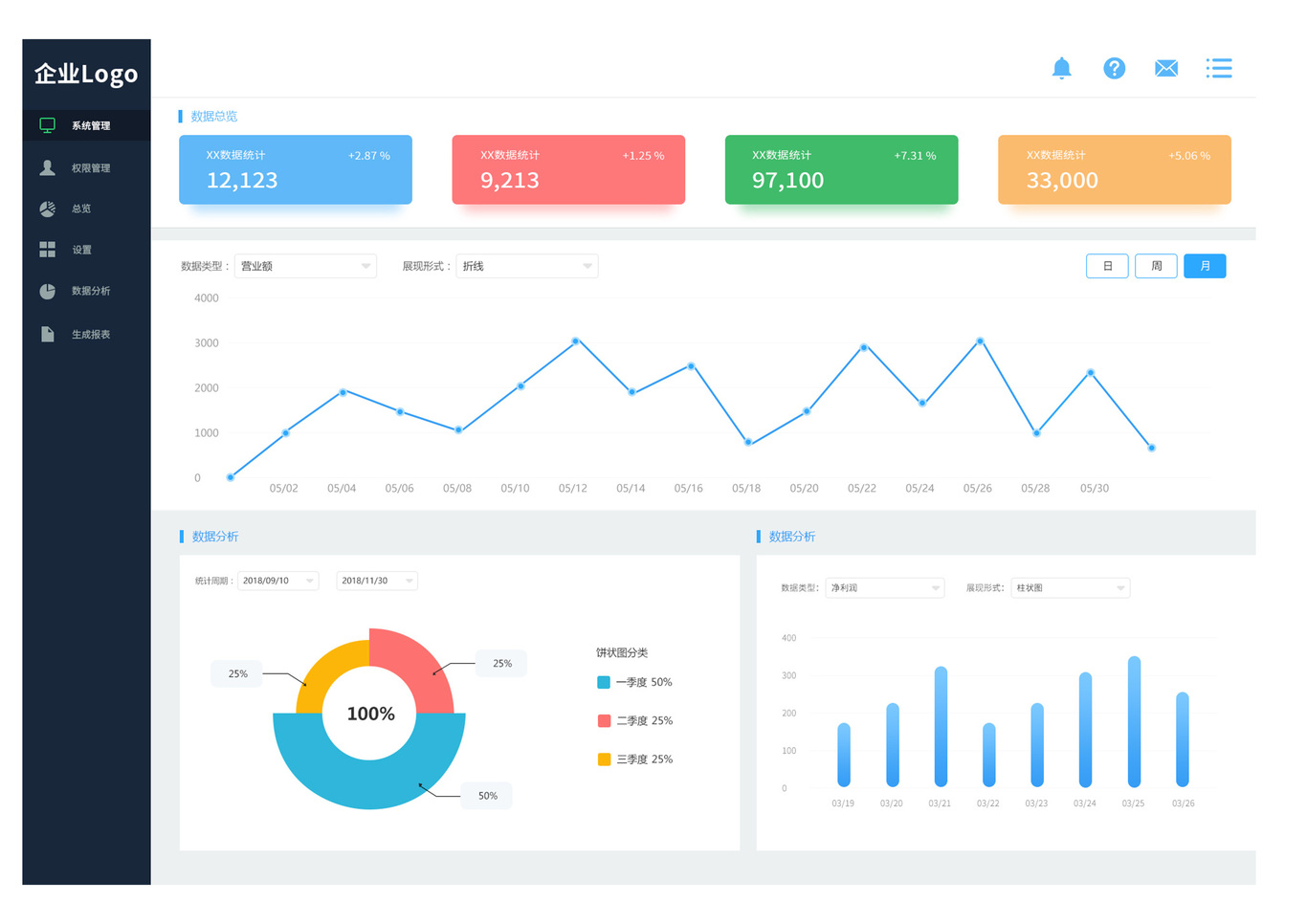The height and width of the screenshot is (924, 1307).
Task: Click the 05/30 axis label on line chart
Action: (x=1095, y=488)
